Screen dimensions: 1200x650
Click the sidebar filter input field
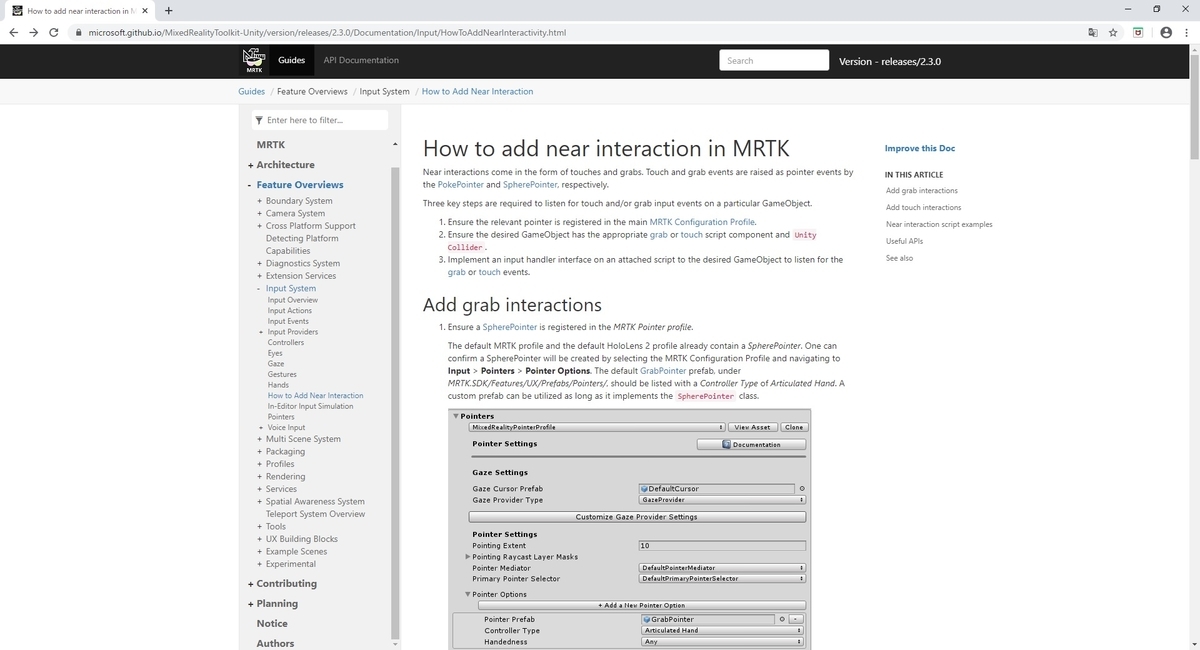pos(319,119)
